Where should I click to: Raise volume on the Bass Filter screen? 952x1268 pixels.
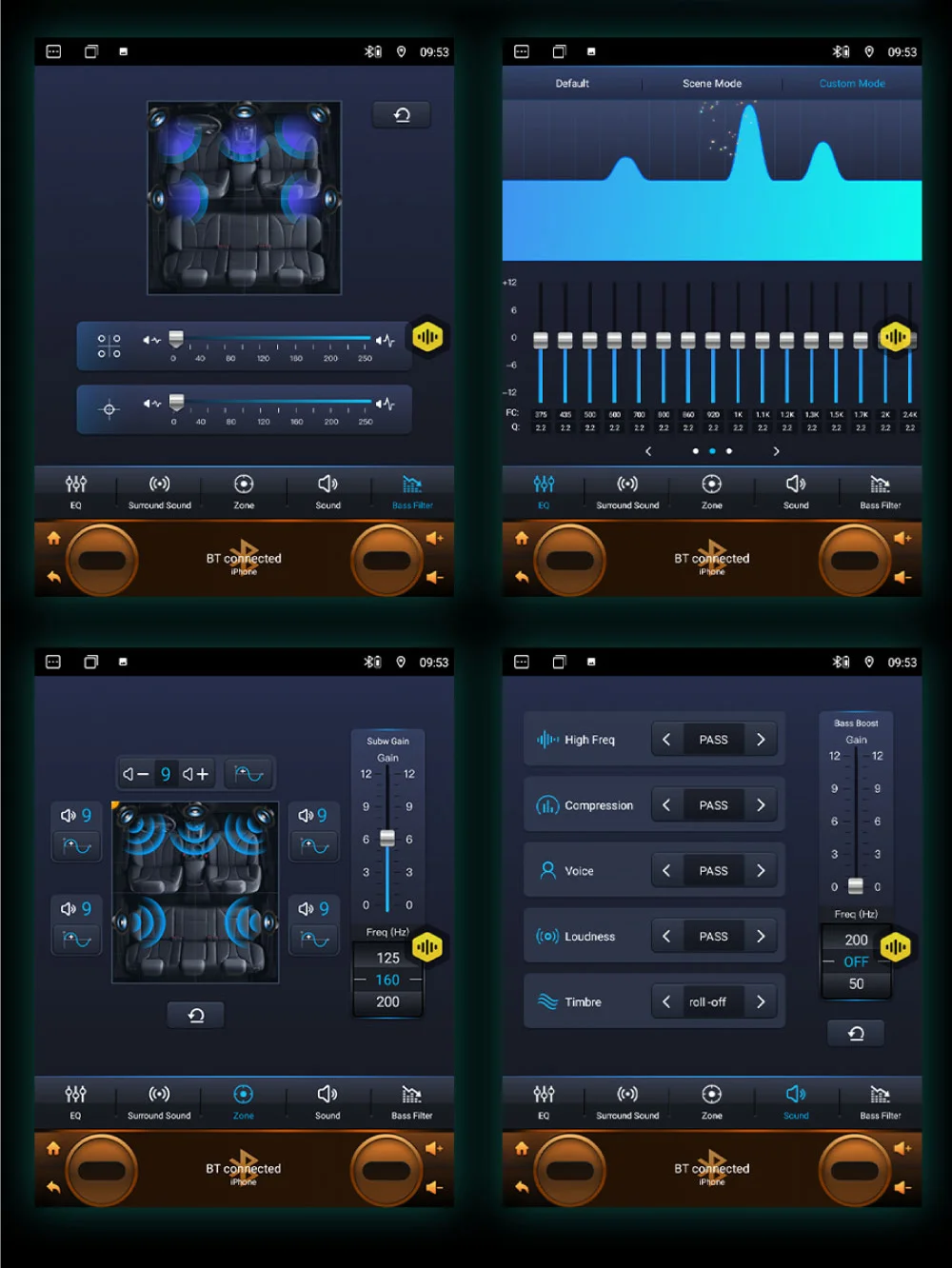coord(435,538)
